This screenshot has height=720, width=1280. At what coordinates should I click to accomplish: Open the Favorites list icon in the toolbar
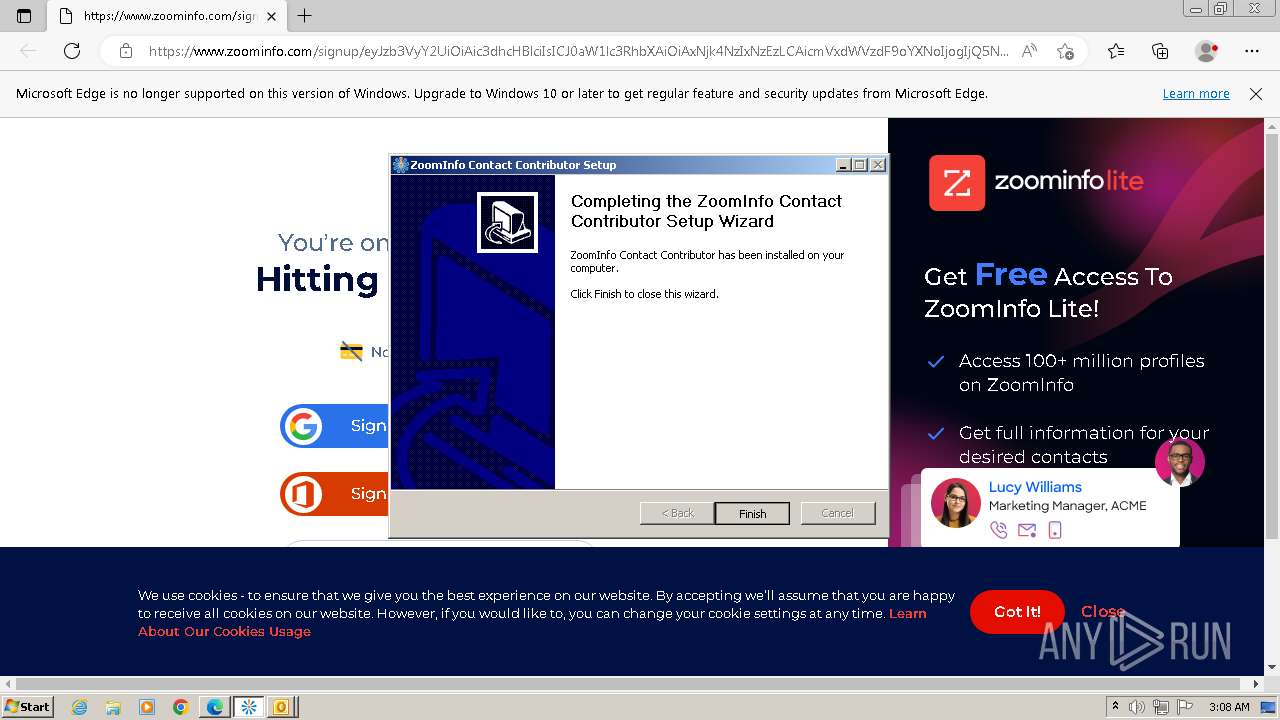point(1116,51)
